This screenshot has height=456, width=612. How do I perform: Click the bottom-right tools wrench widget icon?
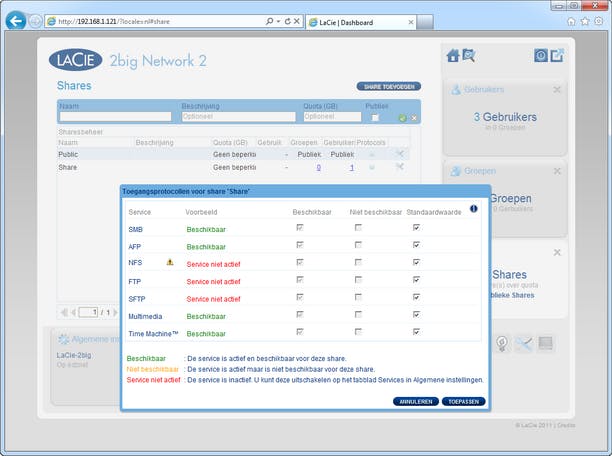pos(523,344)
